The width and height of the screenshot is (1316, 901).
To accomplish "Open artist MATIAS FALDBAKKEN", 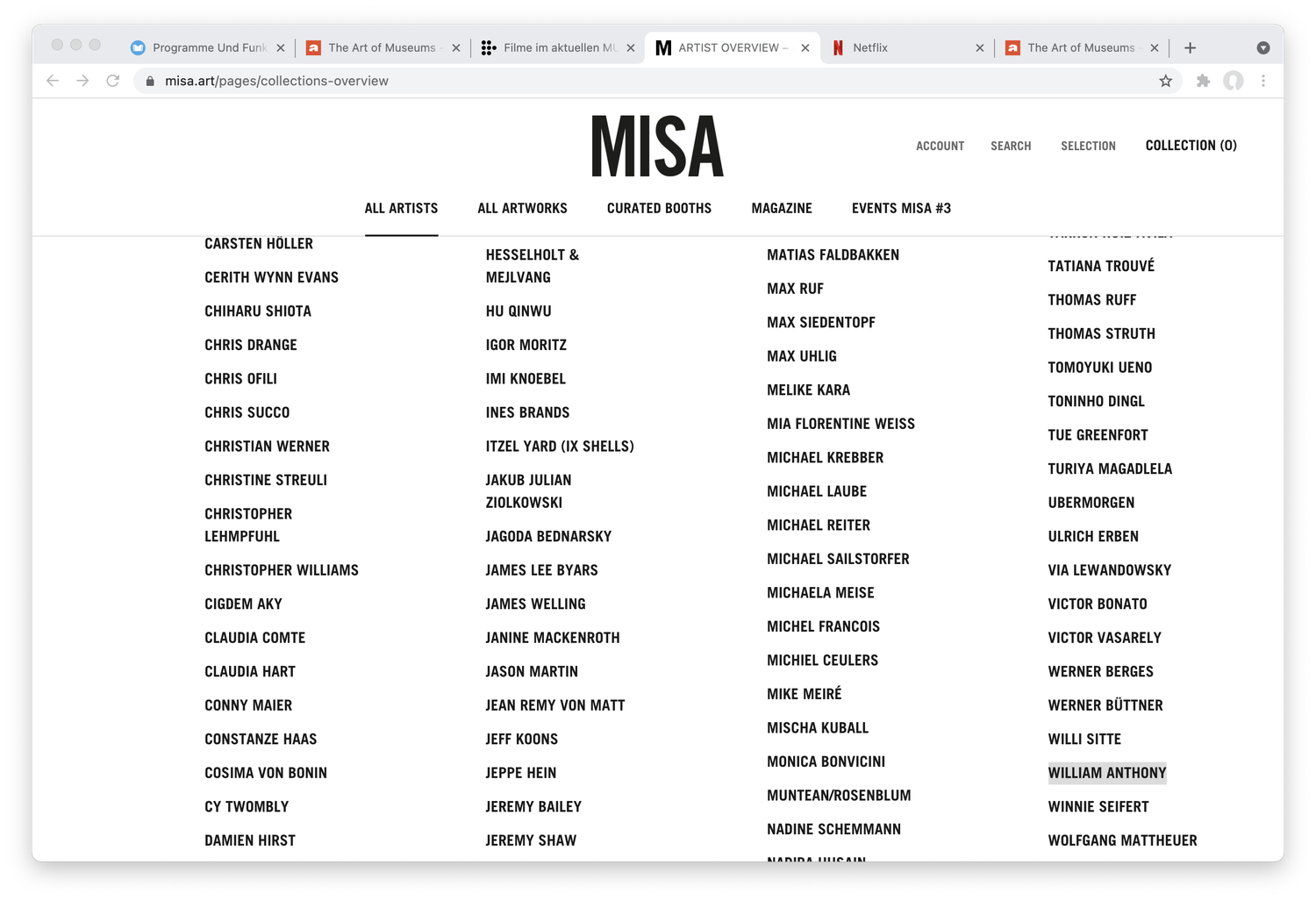I will [833, 255].
